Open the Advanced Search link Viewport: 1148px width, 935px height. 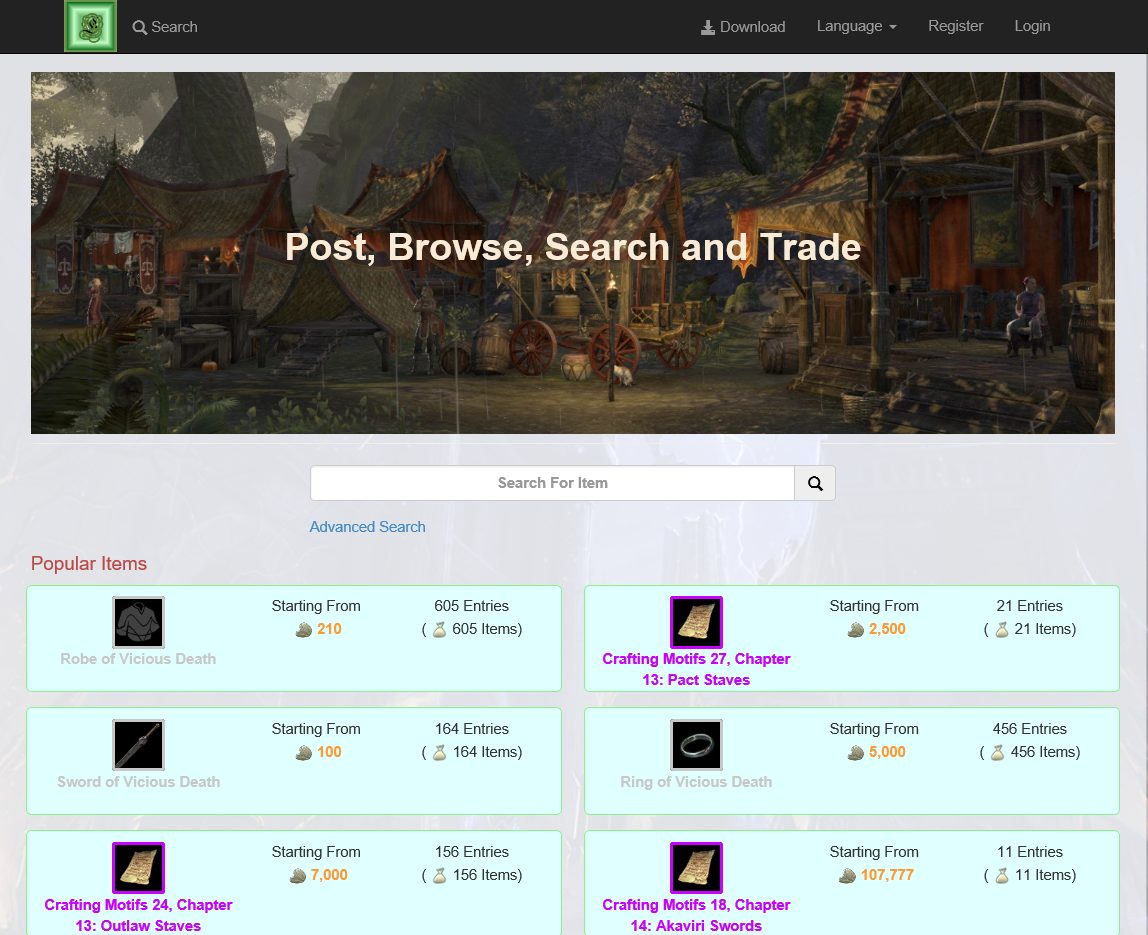(367, 527)
